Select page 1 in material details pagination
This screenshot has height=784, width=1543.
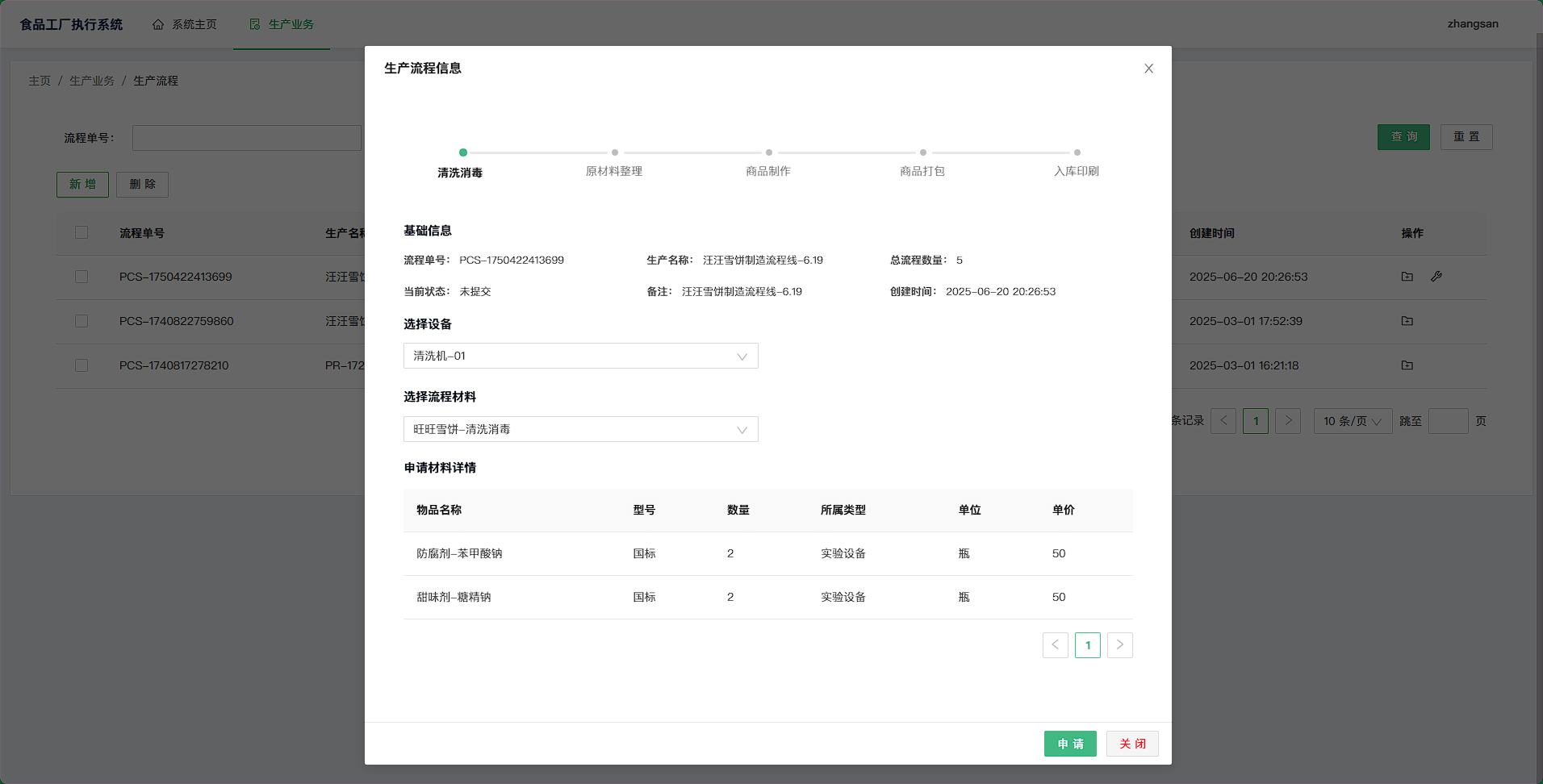tap(1088, 645)
